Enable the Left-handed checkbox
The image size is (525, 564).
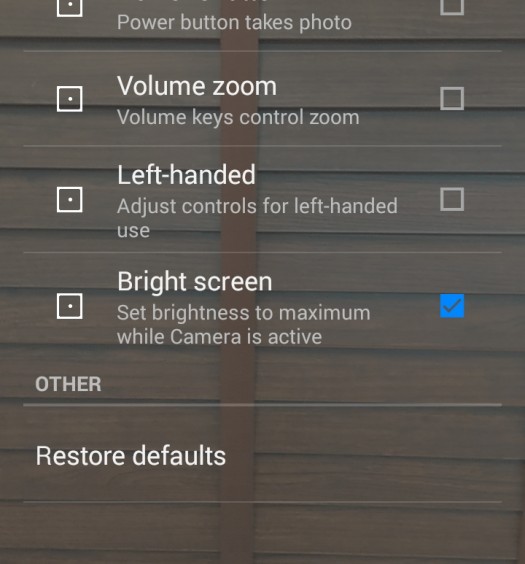tap(452, 199)
